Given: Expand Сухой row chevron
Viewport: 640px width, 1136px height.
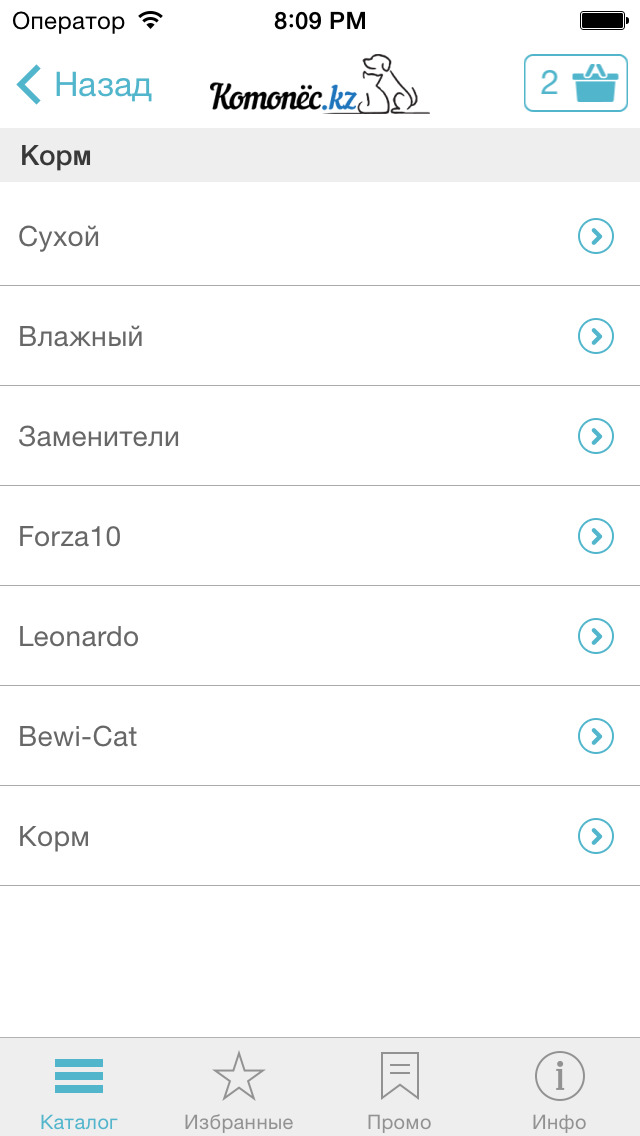Looking at the screenshot, I should pyautogui.click(x=596, y=236).
